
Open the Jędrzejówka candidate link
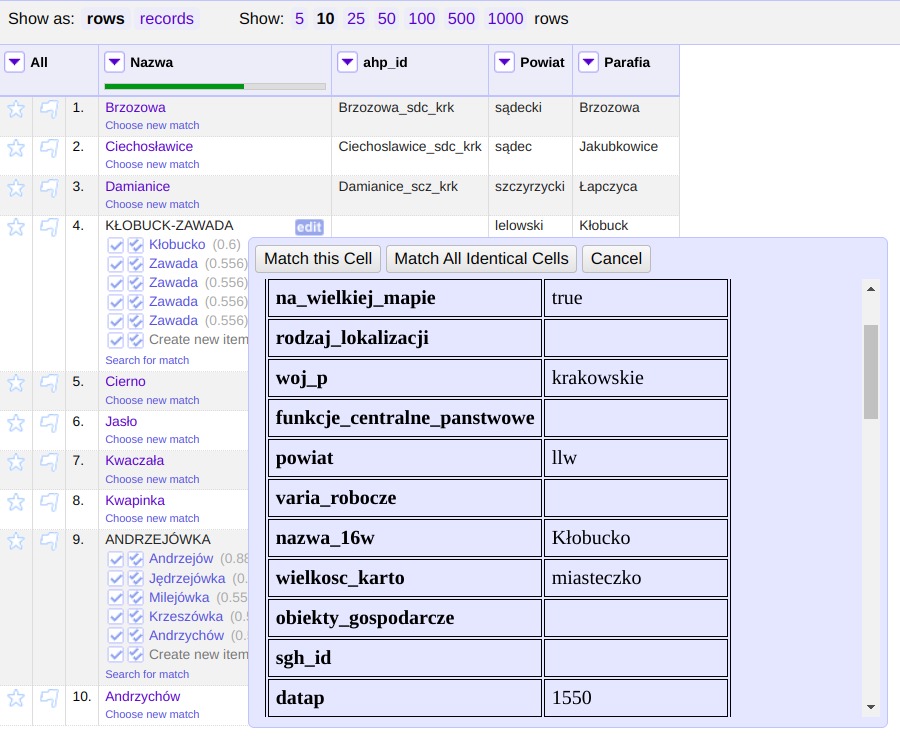pos(187,578)
